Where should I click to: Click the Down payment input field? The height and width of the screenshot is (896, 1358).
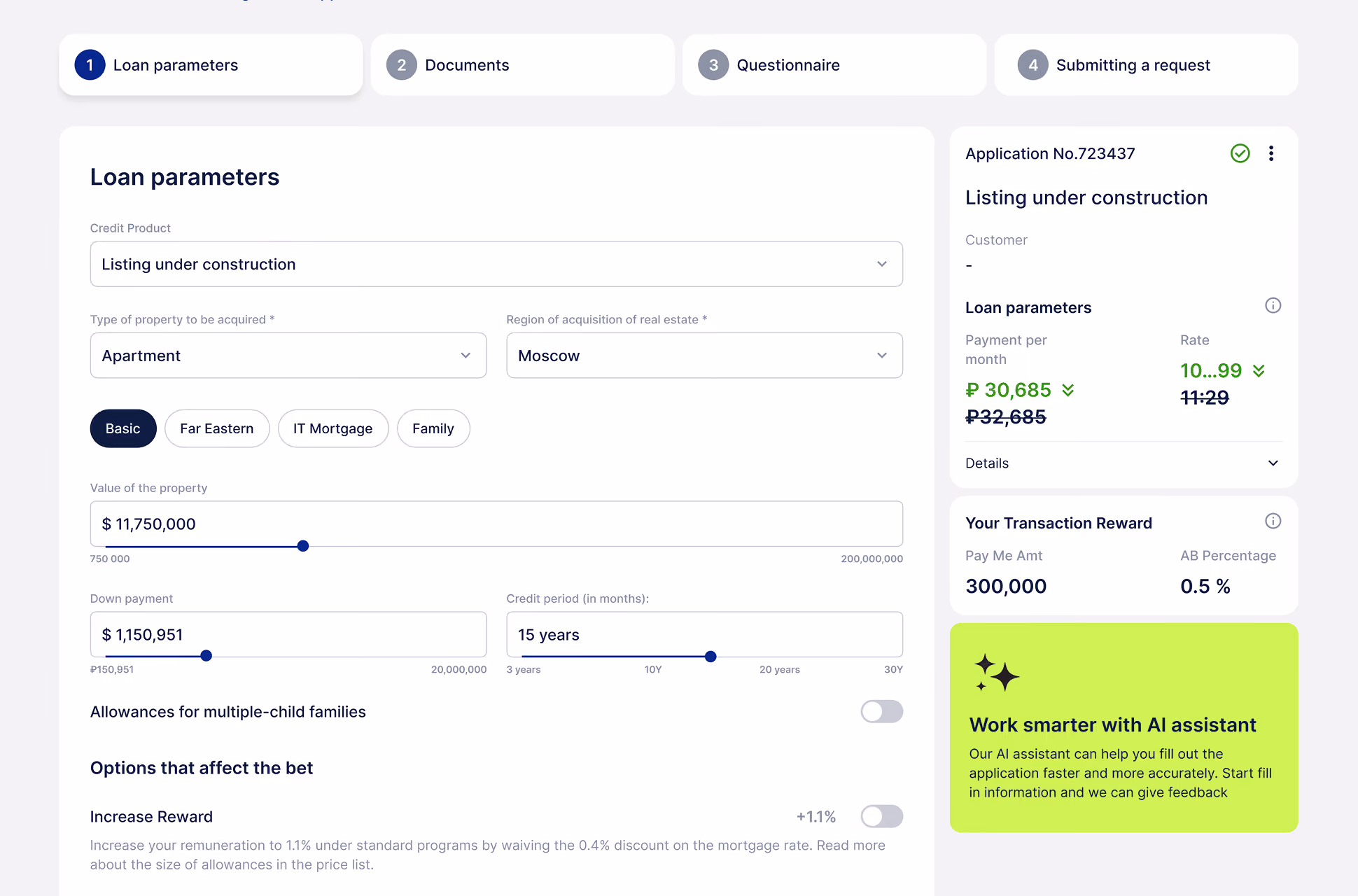pyautogui.click(x=288, y=634)
